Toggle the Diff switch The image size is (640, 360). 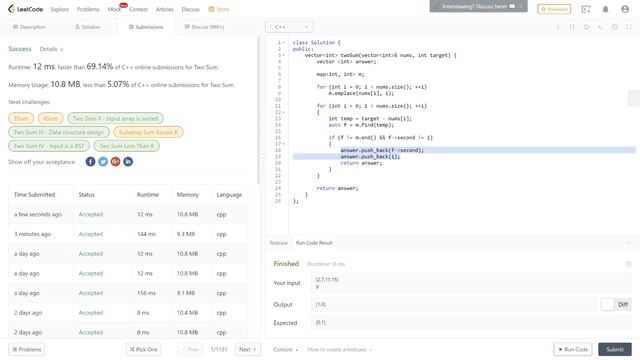tap(616, 304)
